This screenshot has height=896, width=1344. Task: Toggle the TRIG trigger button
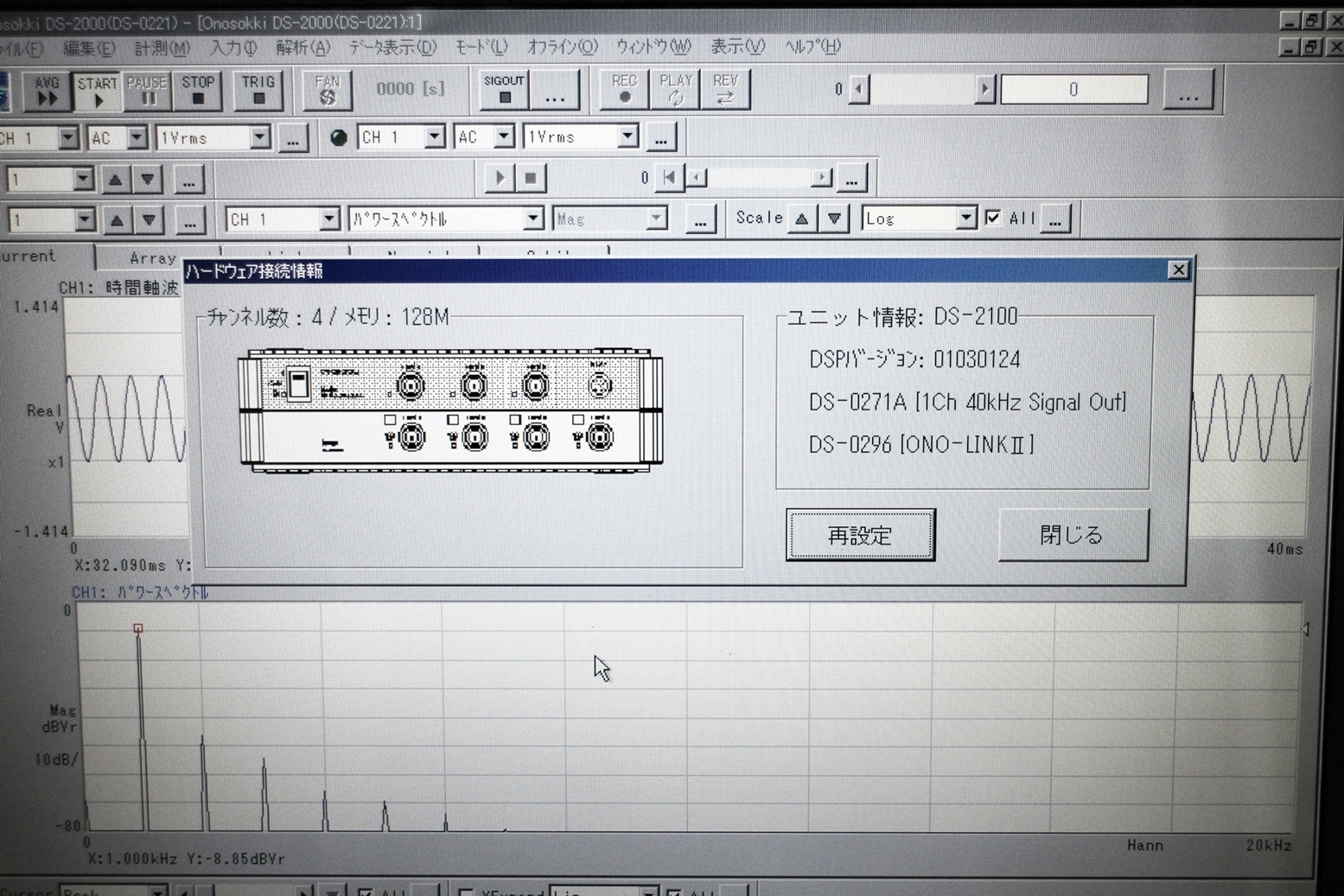point(258,91)
